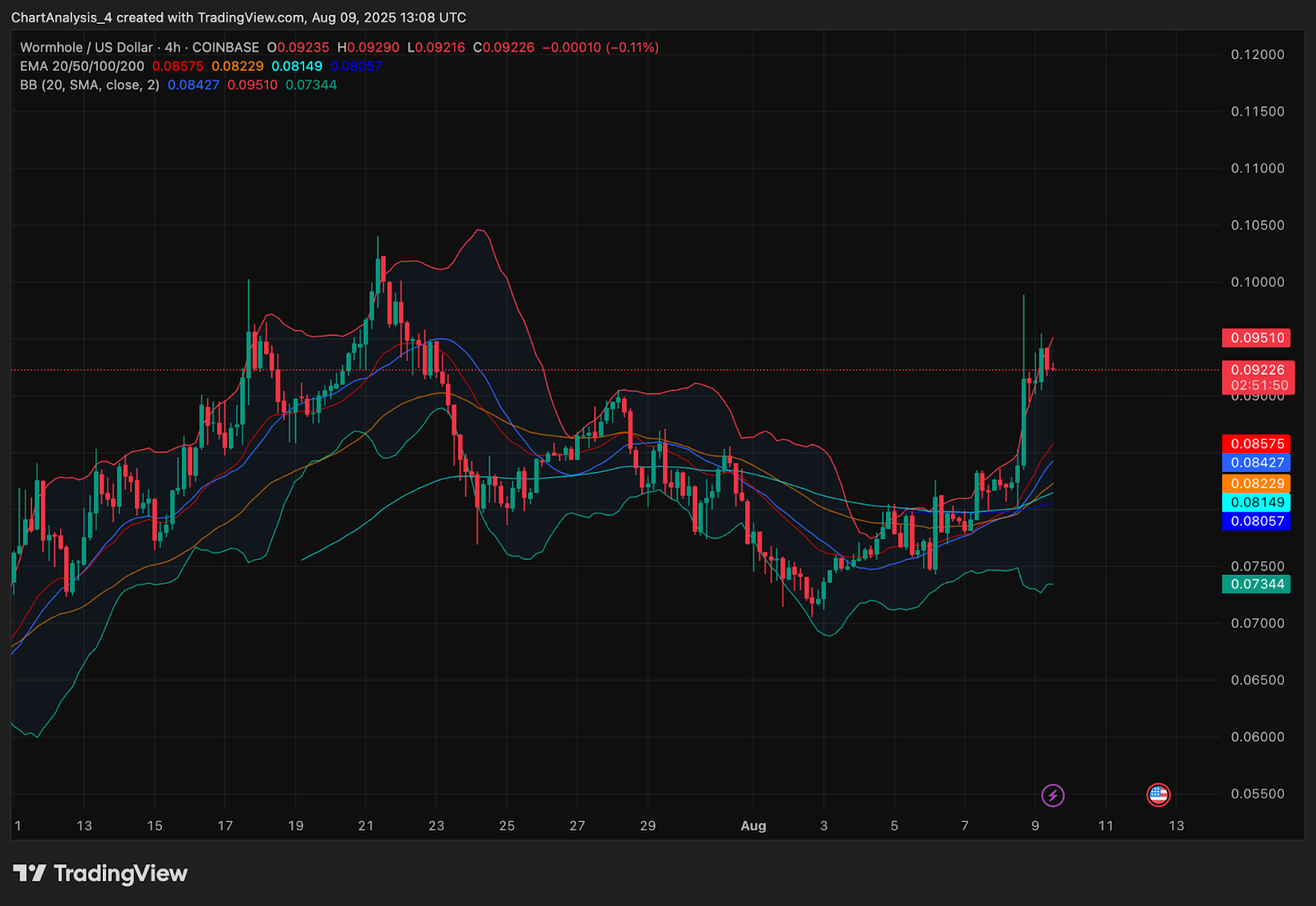Click the purple lightning bolt event icon

click(x=1053, y=795)
